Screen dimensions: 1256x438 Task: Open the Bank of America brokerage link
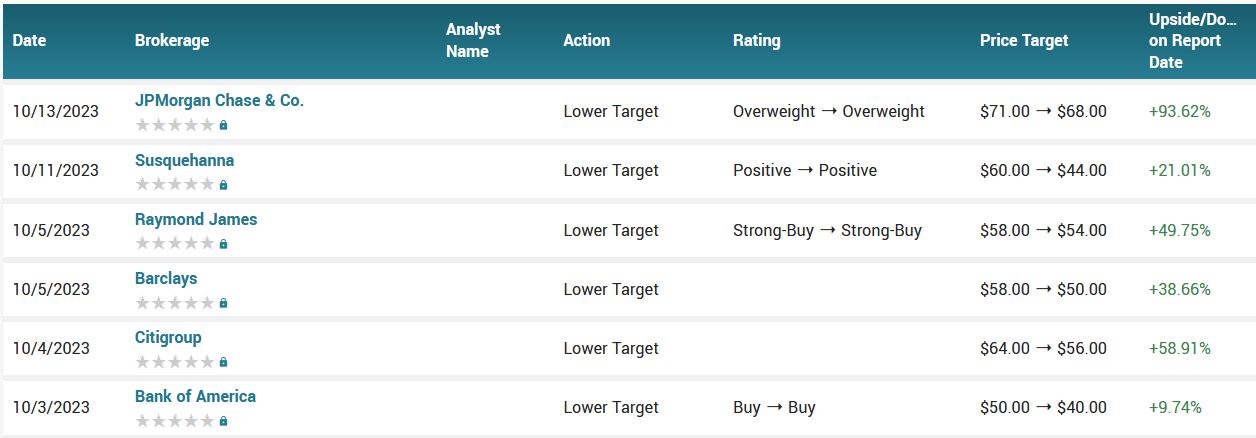coord(195,396)
